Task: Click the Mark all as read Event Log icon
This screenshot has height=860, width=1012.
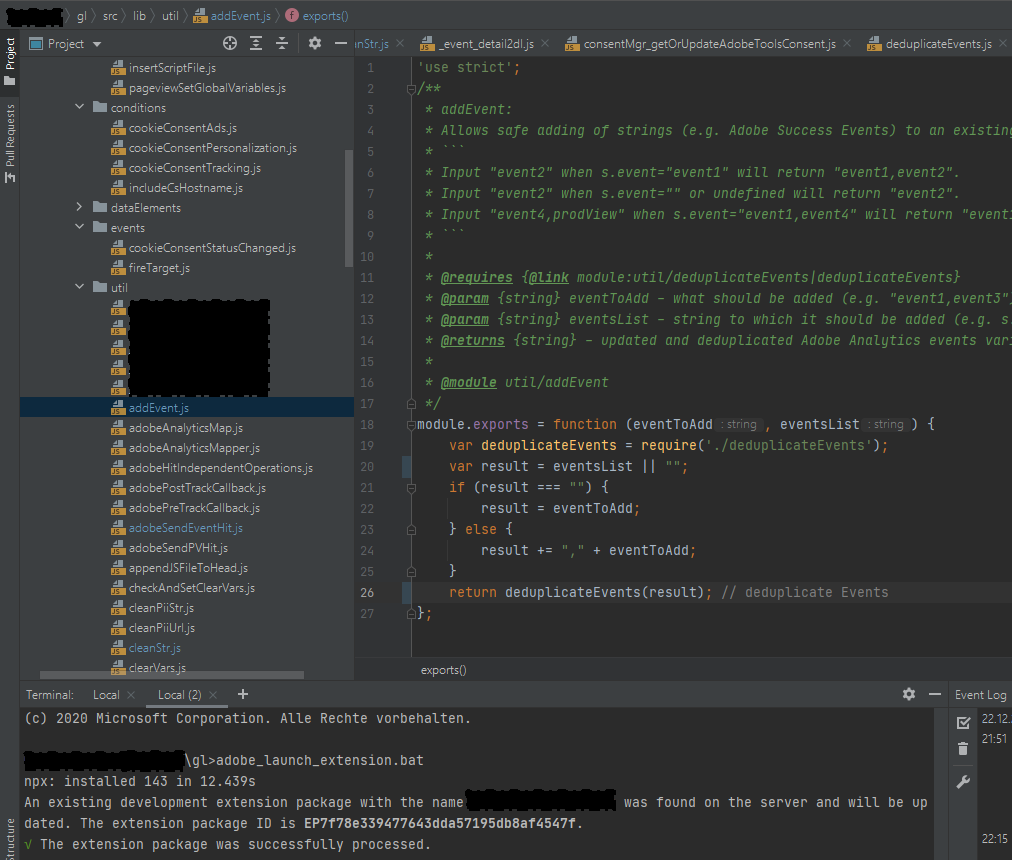Action: click(963, 722)
